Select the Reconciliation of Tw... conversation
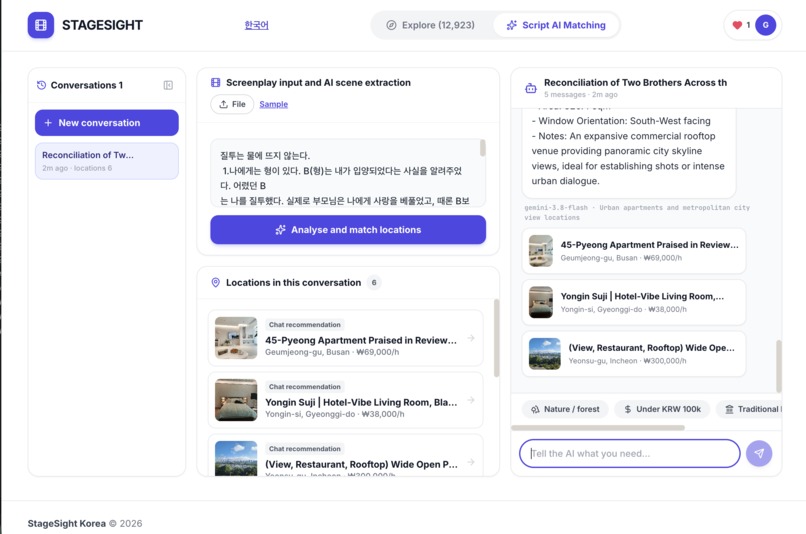Viewport: 806px width, 534px height. 107,161
